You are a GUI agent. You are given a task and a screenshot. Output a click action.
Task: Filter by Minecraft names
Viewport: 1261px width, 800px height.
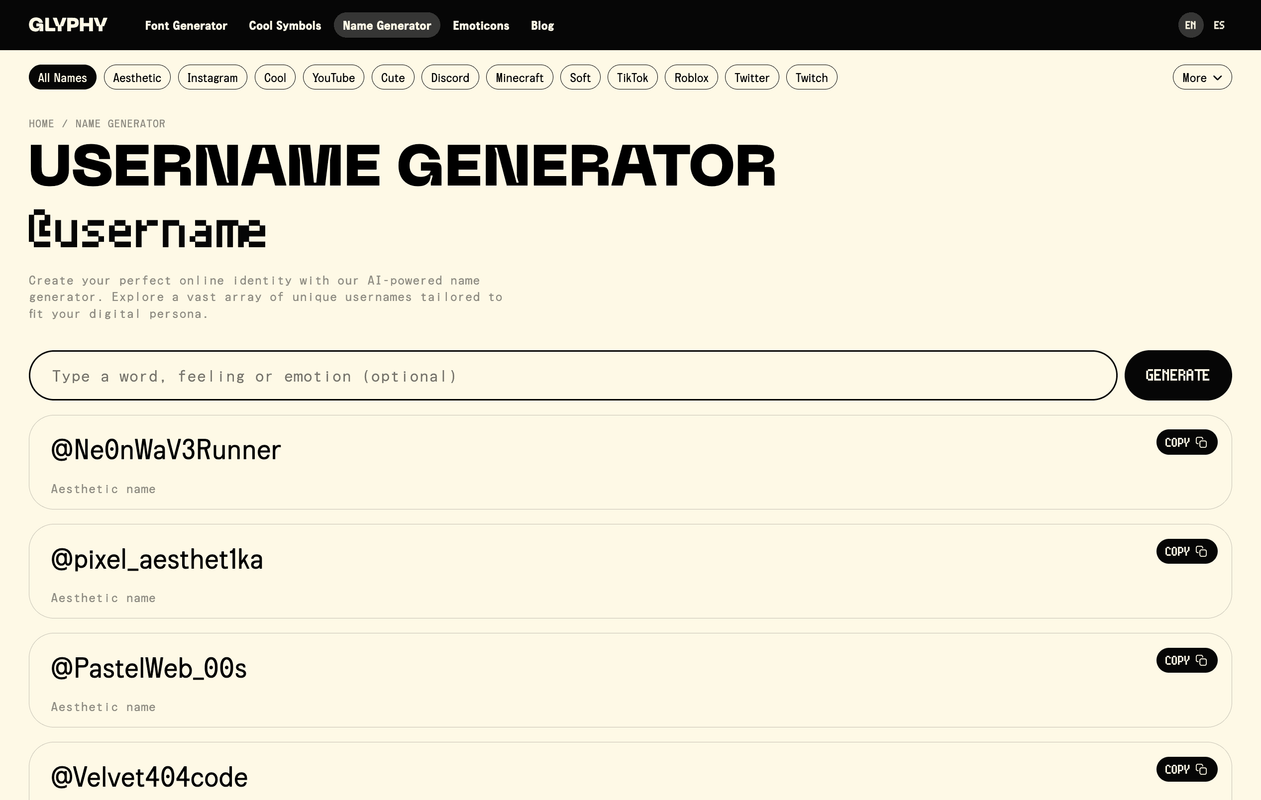click(x=520, y=77)
